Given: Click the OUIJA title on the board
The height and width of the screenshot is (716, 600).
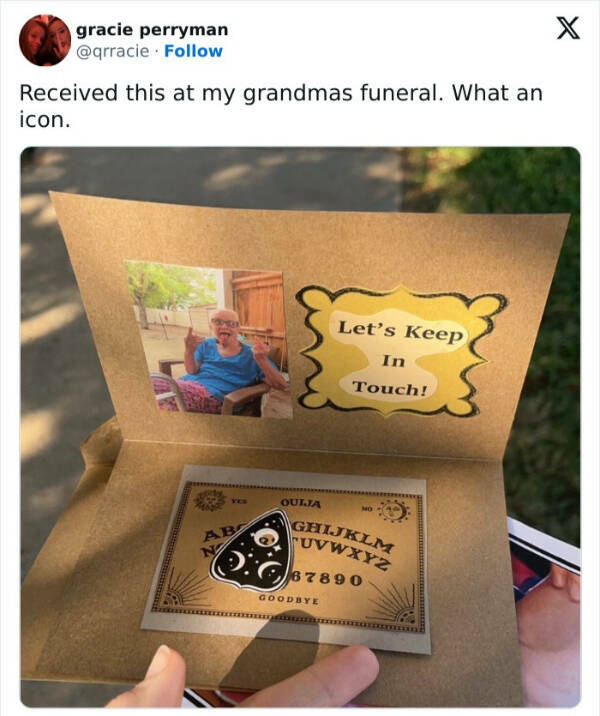Looking at the screenshot, I should [301, 503].
